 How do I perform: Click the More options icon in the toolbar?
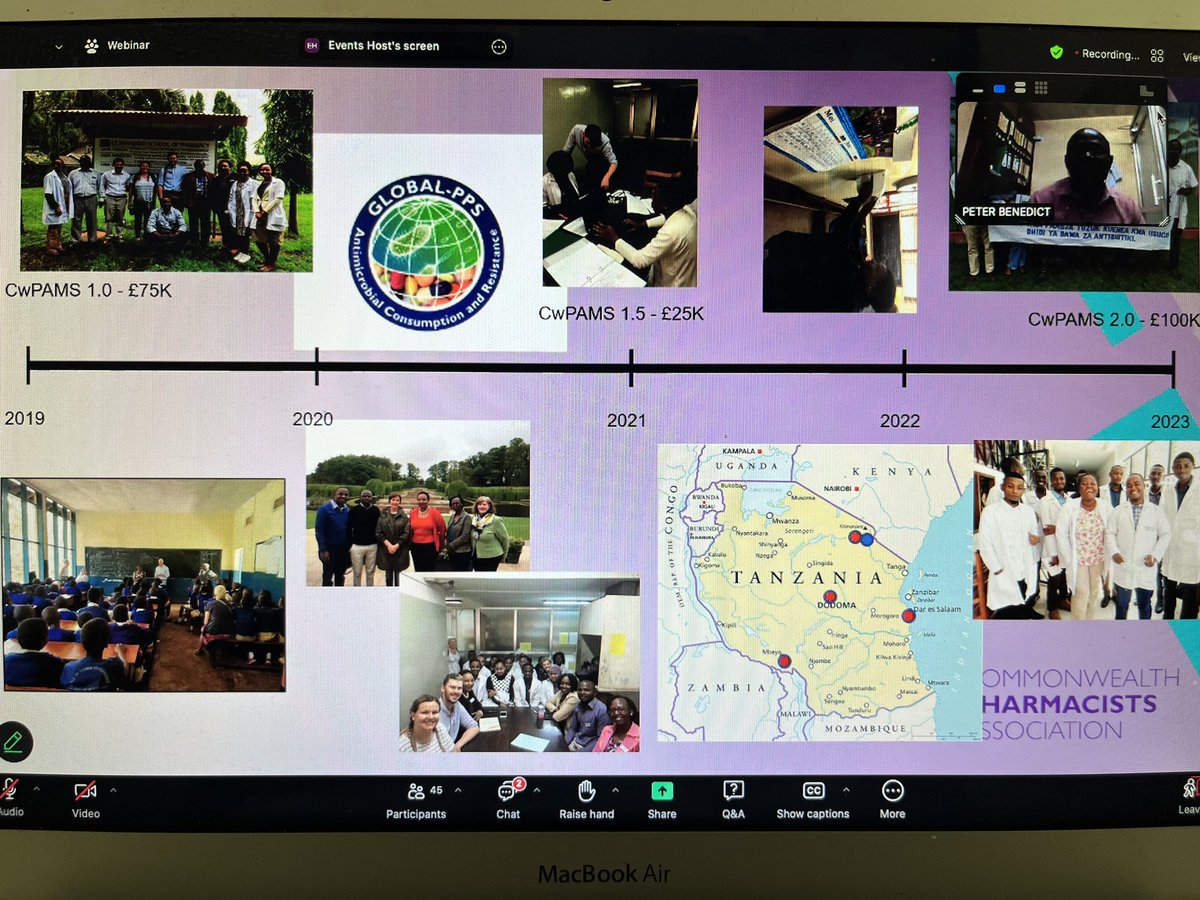(891, 792)
